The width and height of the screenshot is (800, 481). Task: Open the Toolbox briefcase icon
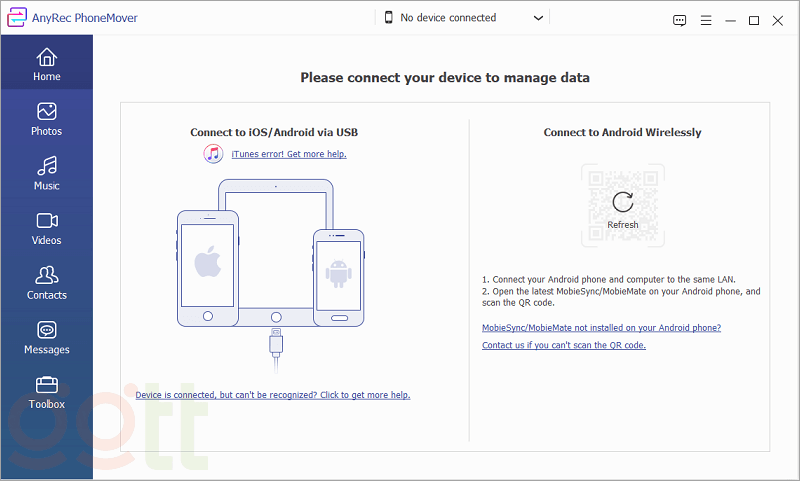coord(46,385)
